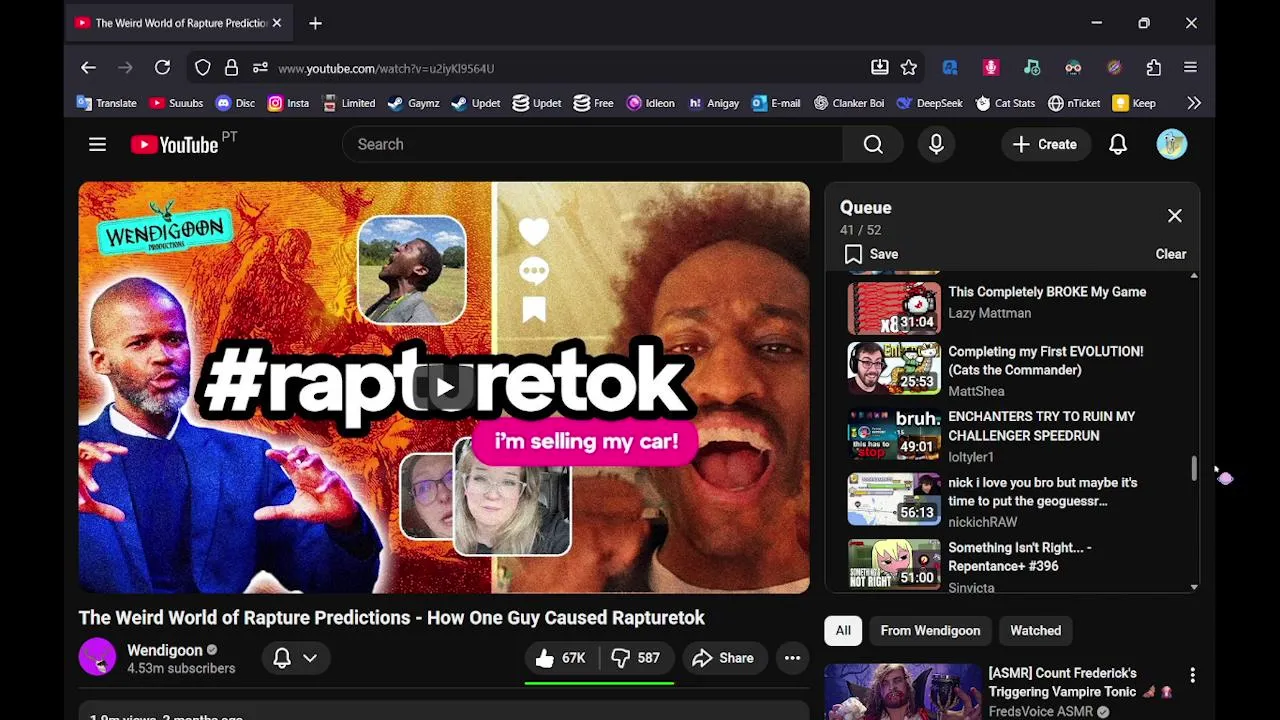The image size is (1280, 720).
Task: Open tracking protection shield icon
Action: [203, 68]
